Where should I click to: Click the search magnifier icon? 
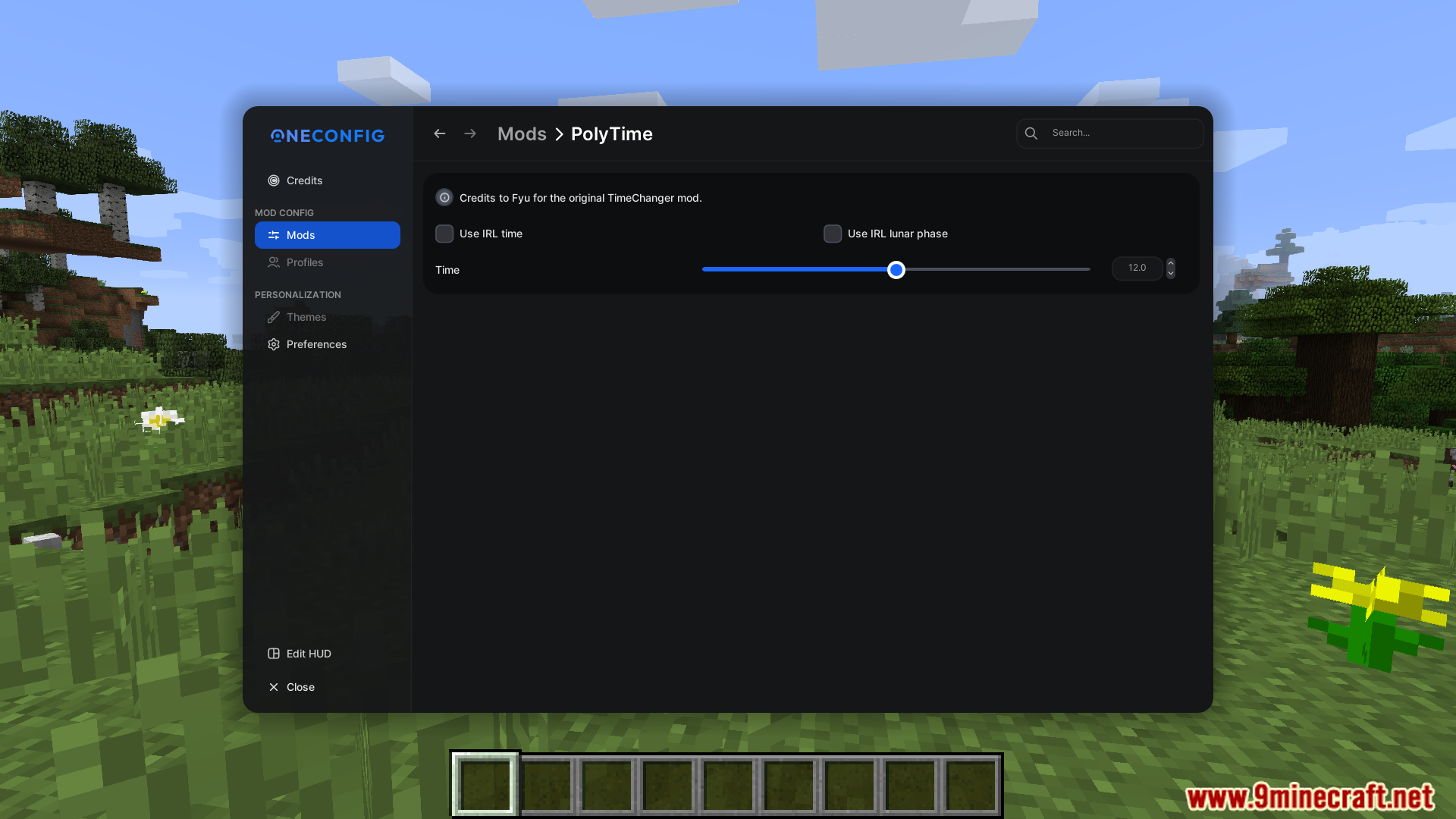[1031, 133]
